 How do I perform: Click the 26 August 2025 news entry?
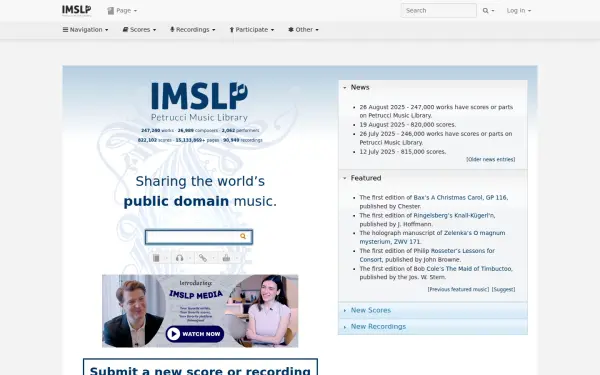[x=436, y=111]
